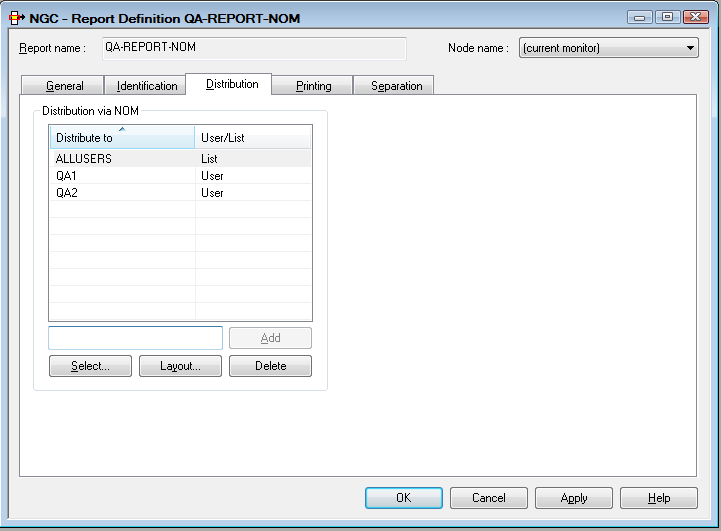Open the Printing tab

point(312,86)
